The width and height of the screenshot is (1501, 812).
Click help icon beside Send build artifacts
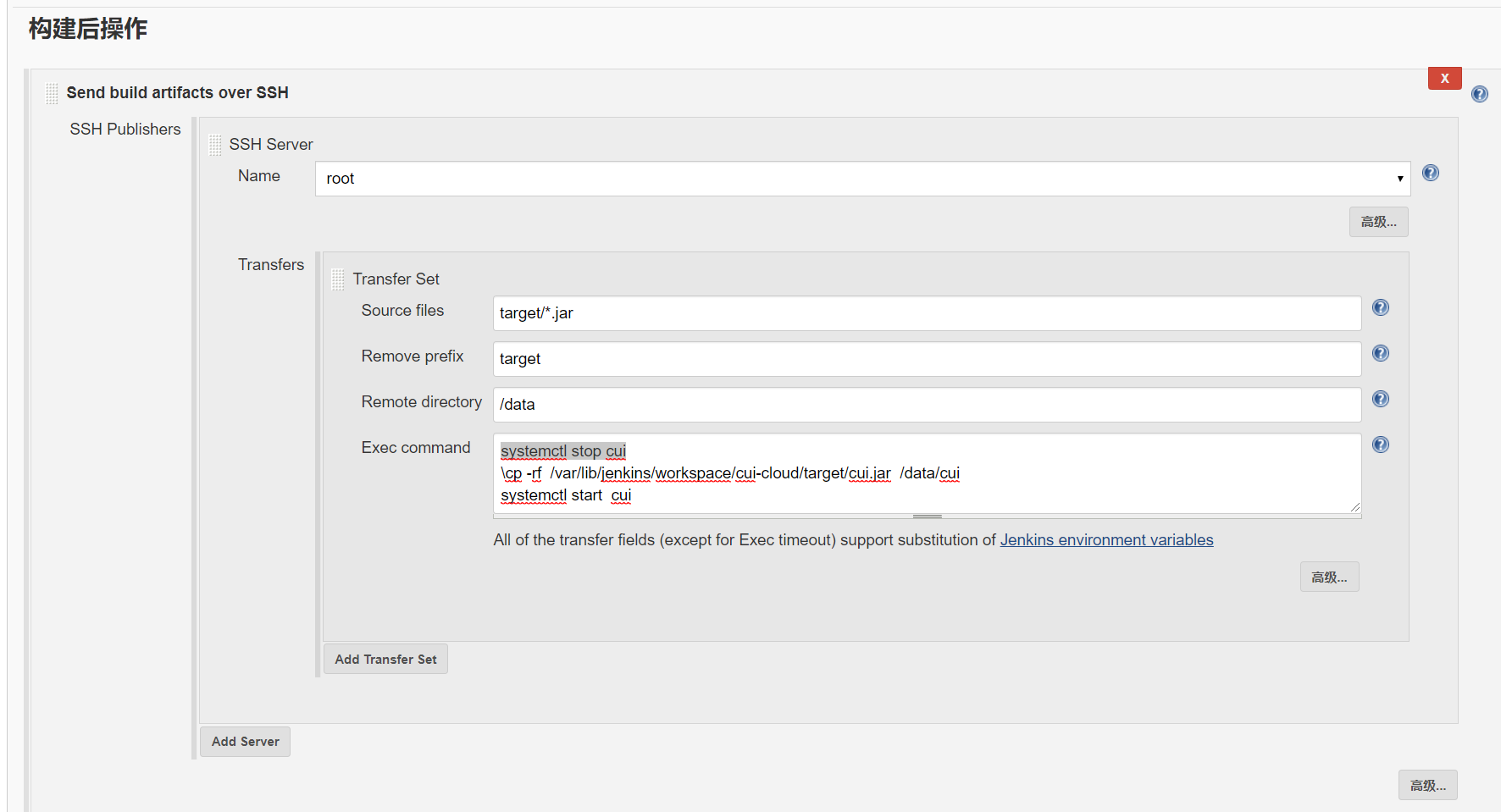point(1479,94)
